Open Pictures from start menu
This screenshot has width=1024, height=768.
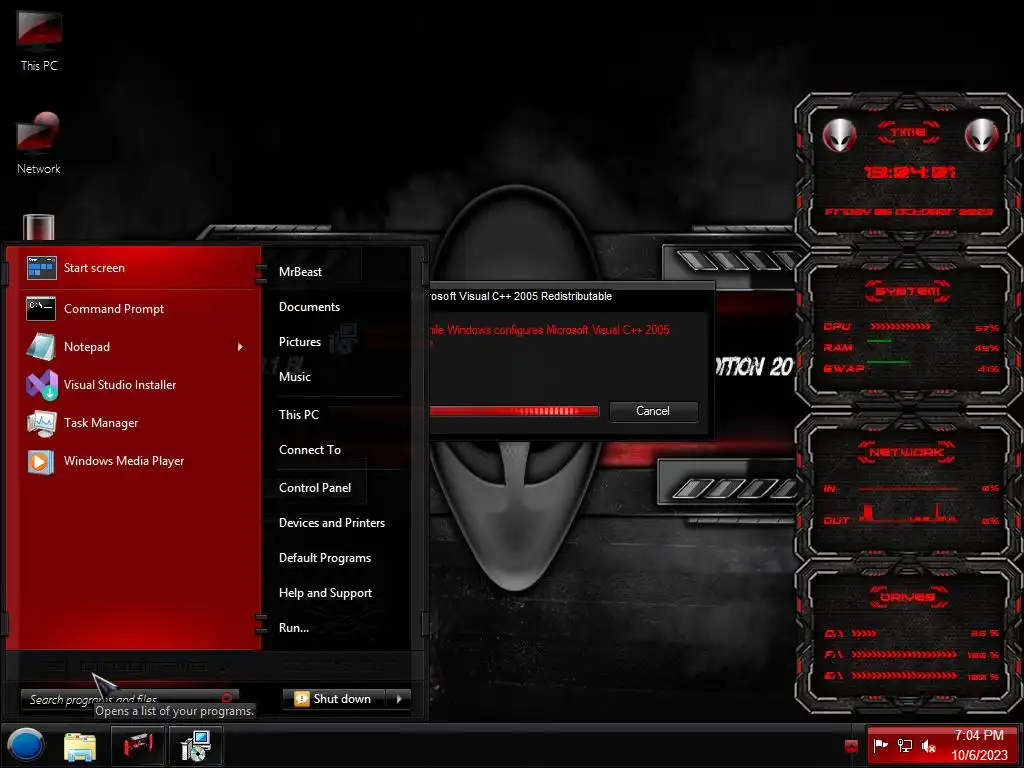tap(300, 342)
